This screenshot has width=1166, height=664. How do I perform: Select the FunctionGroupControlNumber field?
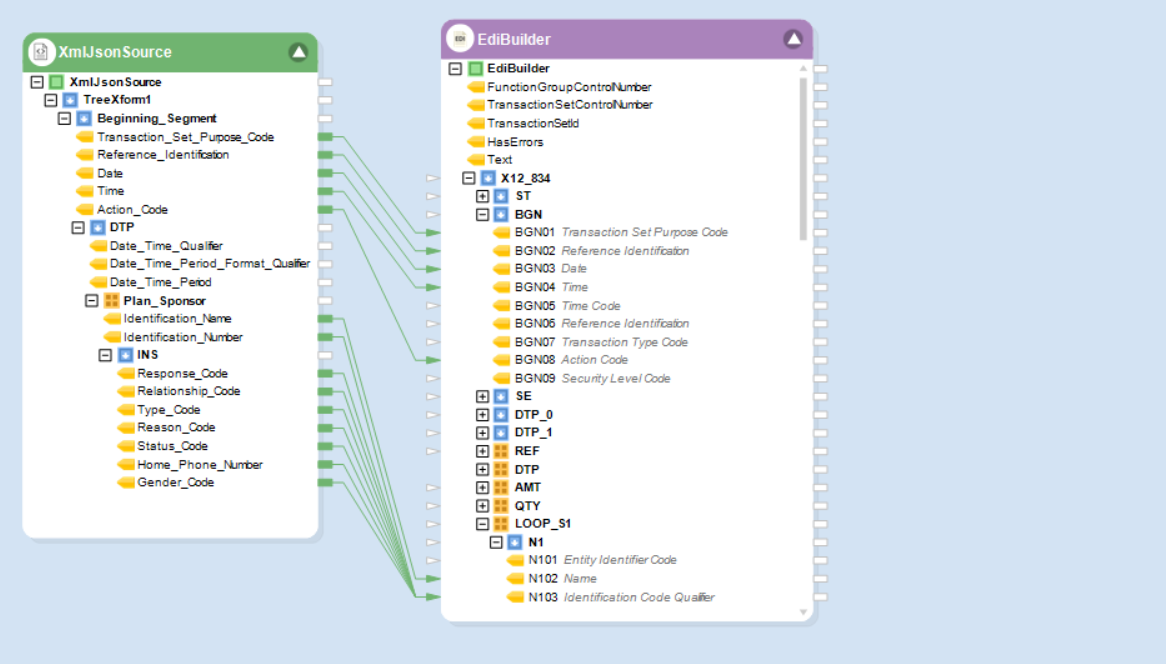[x=568, y=87]
